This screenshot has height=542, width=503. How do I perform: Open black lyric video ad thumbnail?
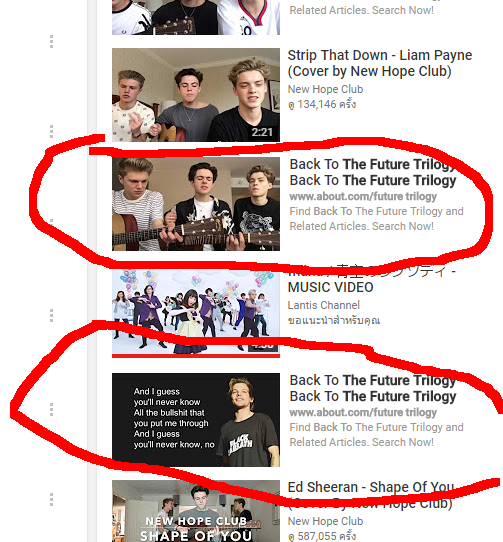click(x=196, y=420)
